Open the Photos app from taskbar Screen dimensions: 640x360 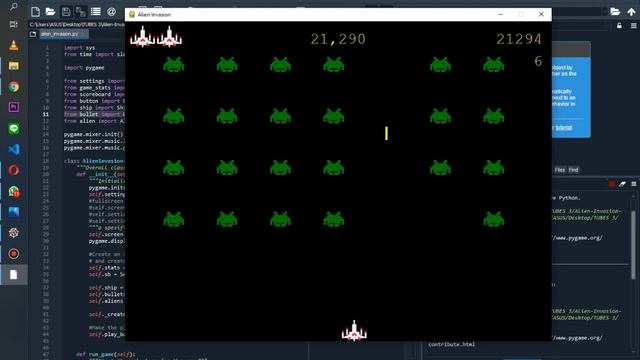13,212
